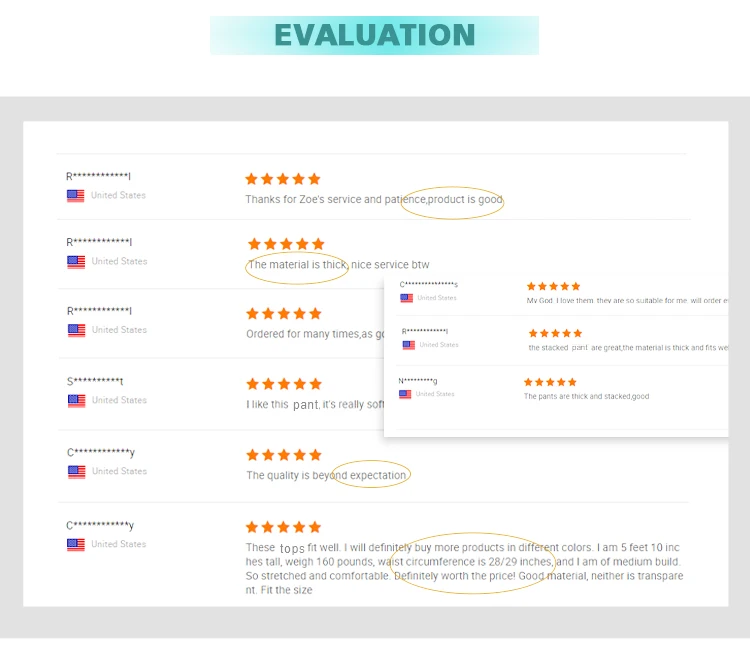The image size is (750, 658).
Task: Click the star rating above "These tops fit well"
Action: tap(284, 527)
